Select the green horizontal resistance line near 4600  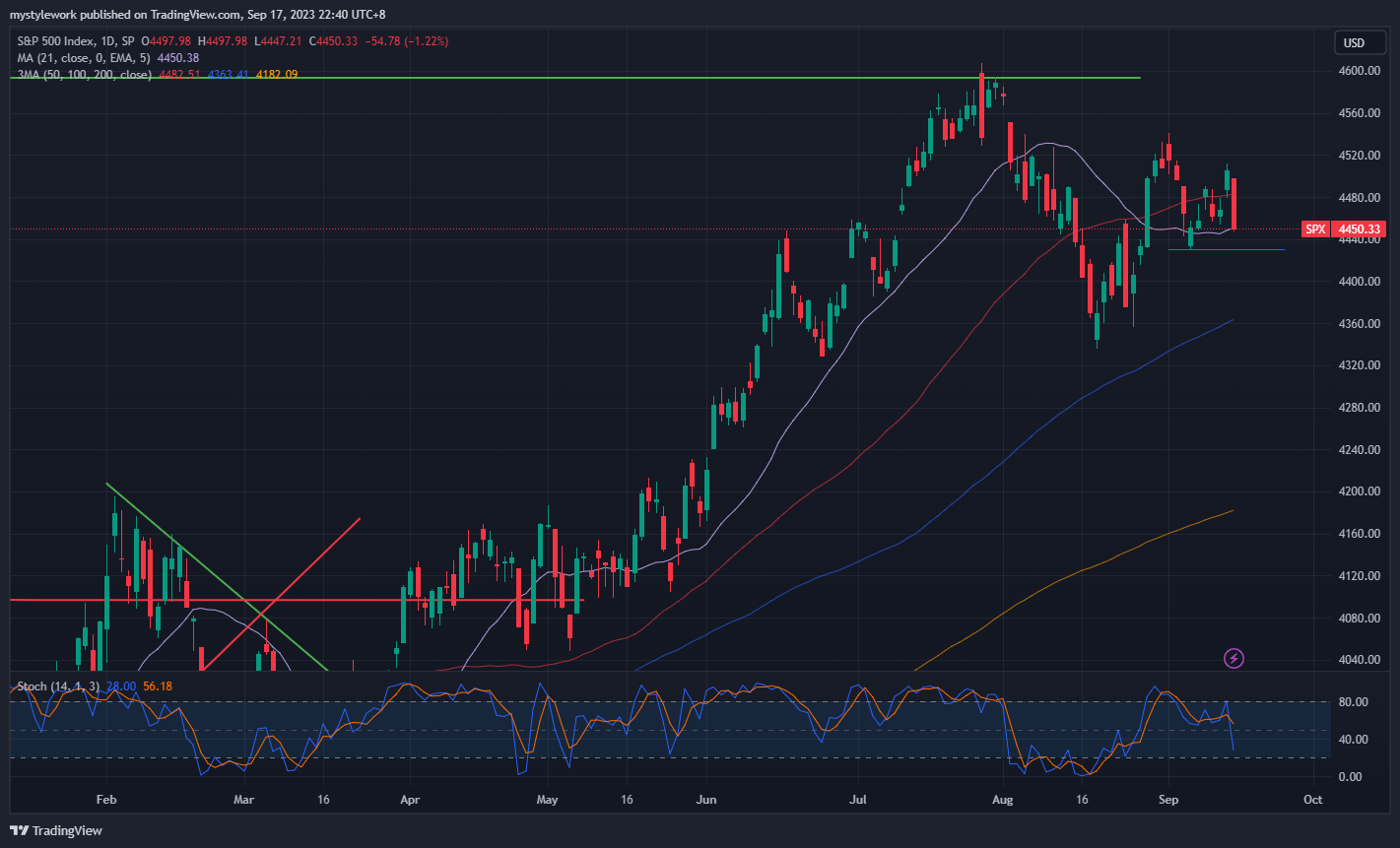pos(575,77)
